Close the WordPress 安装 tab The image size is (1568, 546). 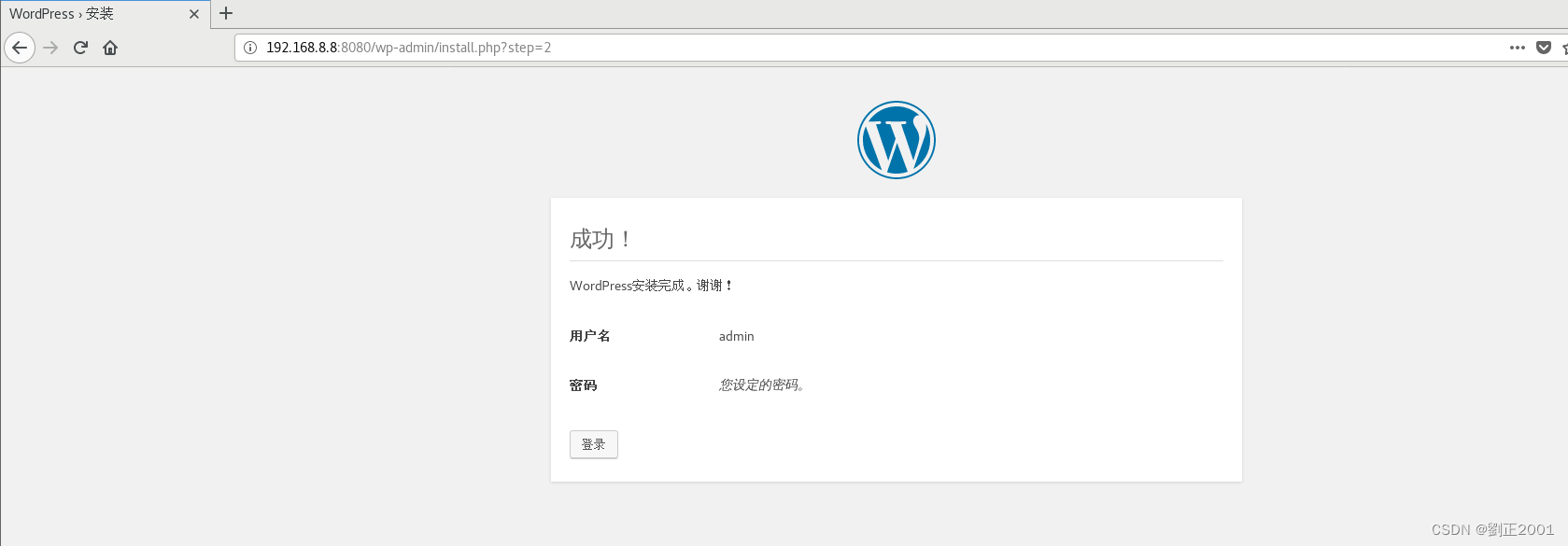pyautogui.click(x=194, y=14)
